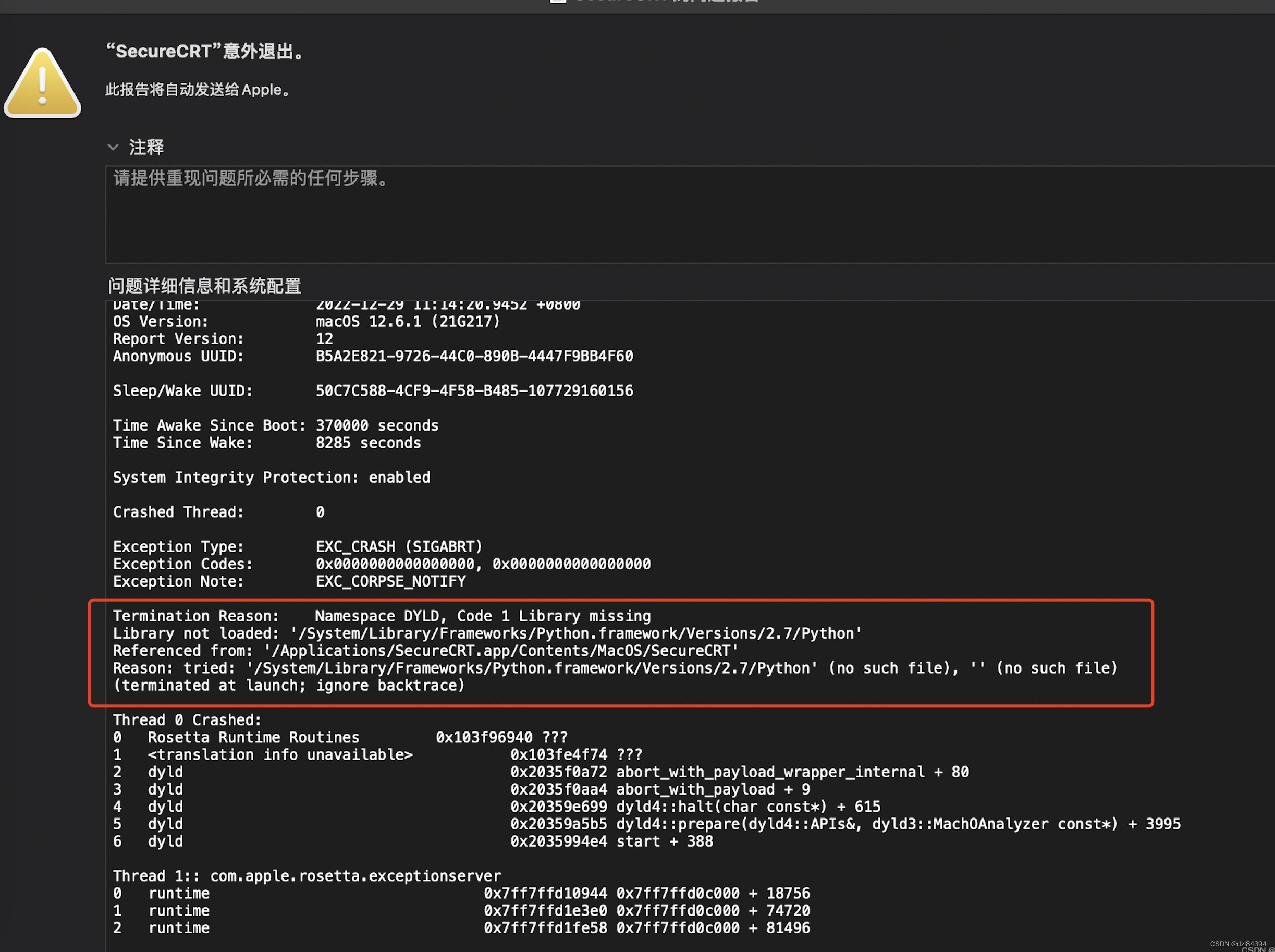Click the dyld4::prepare MachOAnalyzer frame

click(x=646, y=824)
